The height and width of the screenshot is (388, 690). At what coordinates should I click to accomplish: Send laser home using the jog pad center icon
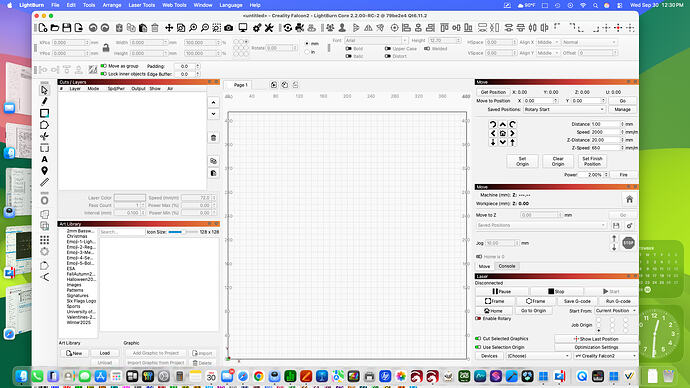(503, 133)
